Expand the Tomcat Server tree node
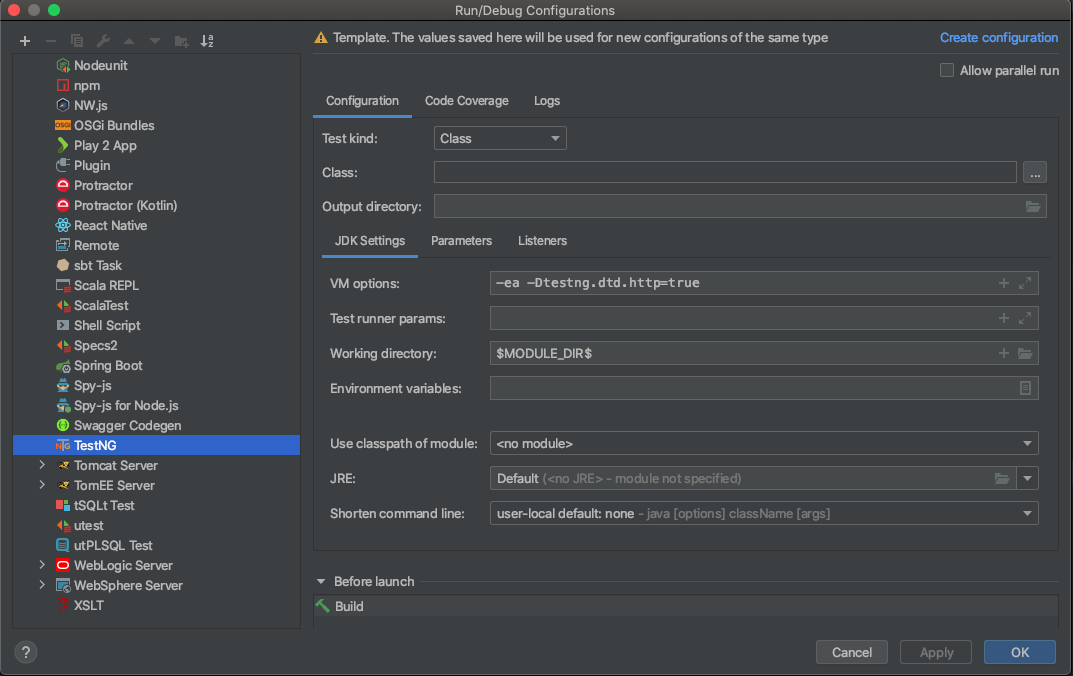The image size is (1073, 676). coord(41,465)
